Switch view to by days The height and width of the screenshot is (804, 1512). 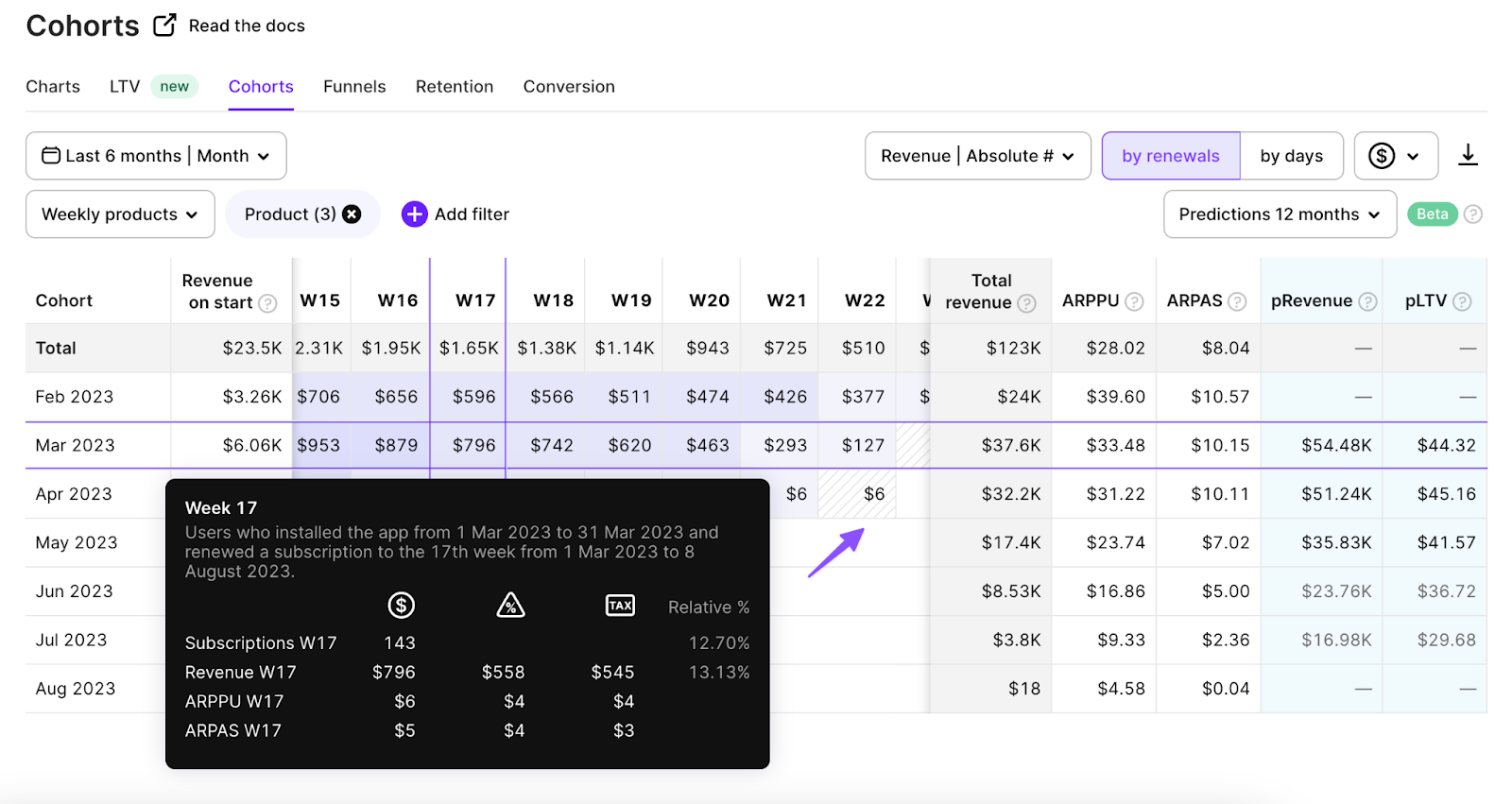point(1291,156)
